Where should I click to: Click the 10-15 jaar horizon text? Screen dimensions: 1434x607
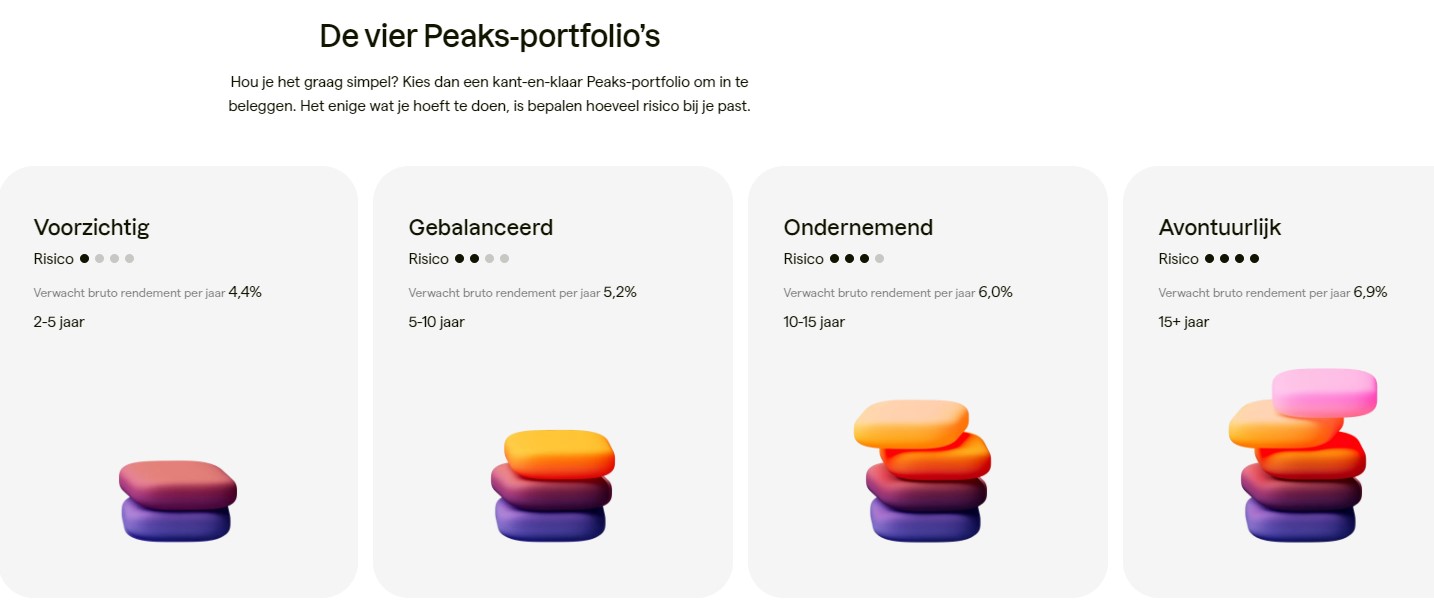point(814,322)
